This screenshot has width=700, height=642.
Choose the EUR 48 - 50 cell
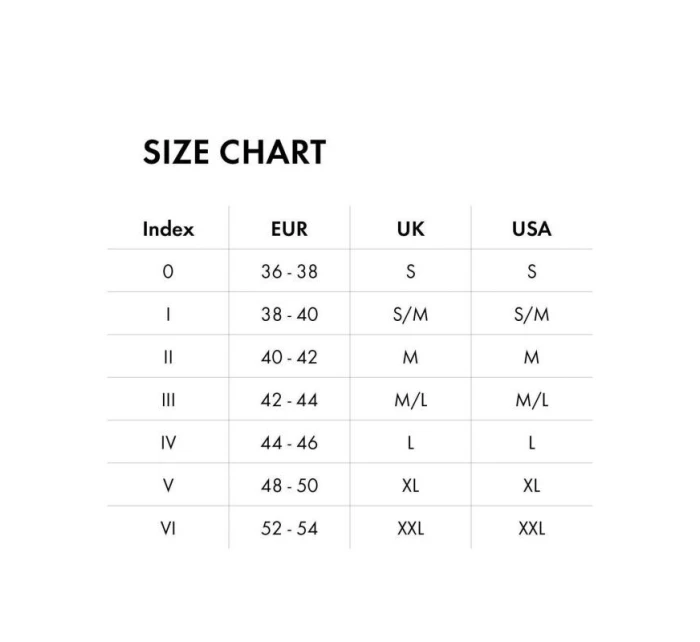289,486
